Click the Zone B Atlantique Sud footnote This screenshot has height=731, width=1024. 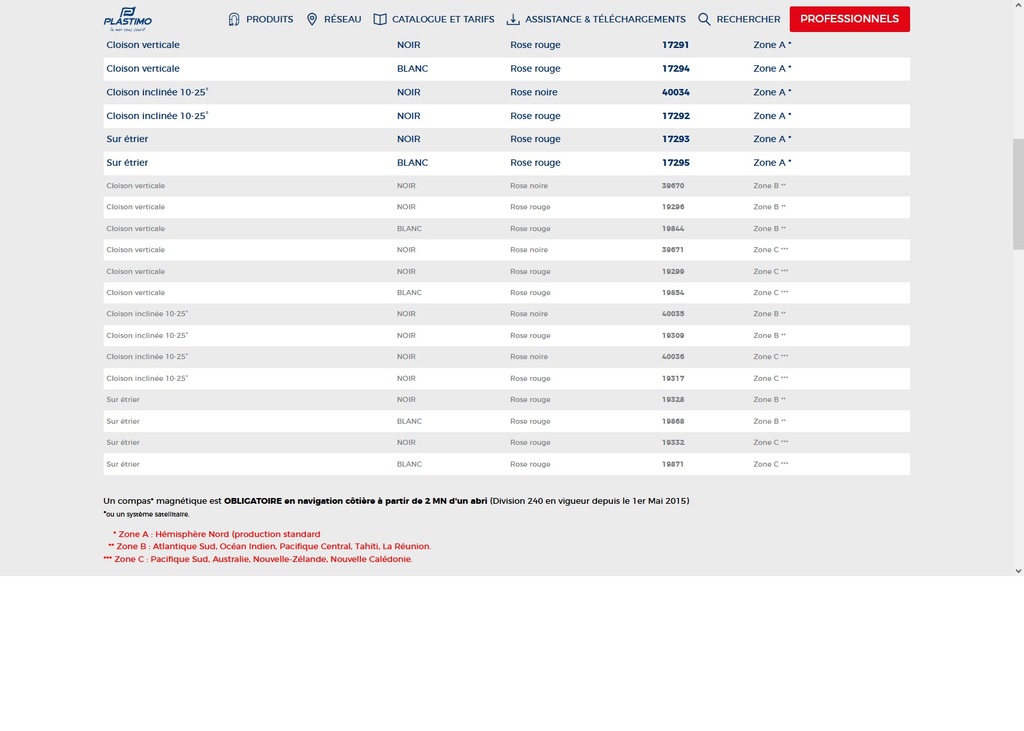tap(270, 546)
